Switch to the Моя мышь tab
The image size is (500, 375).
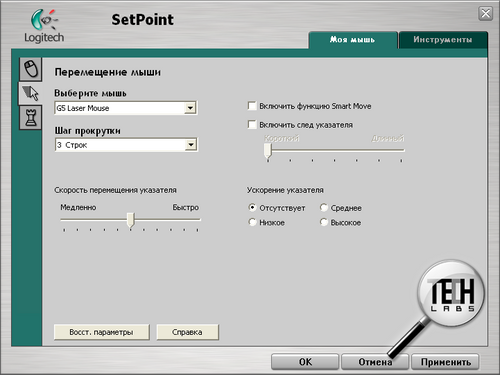pos(353,40)
